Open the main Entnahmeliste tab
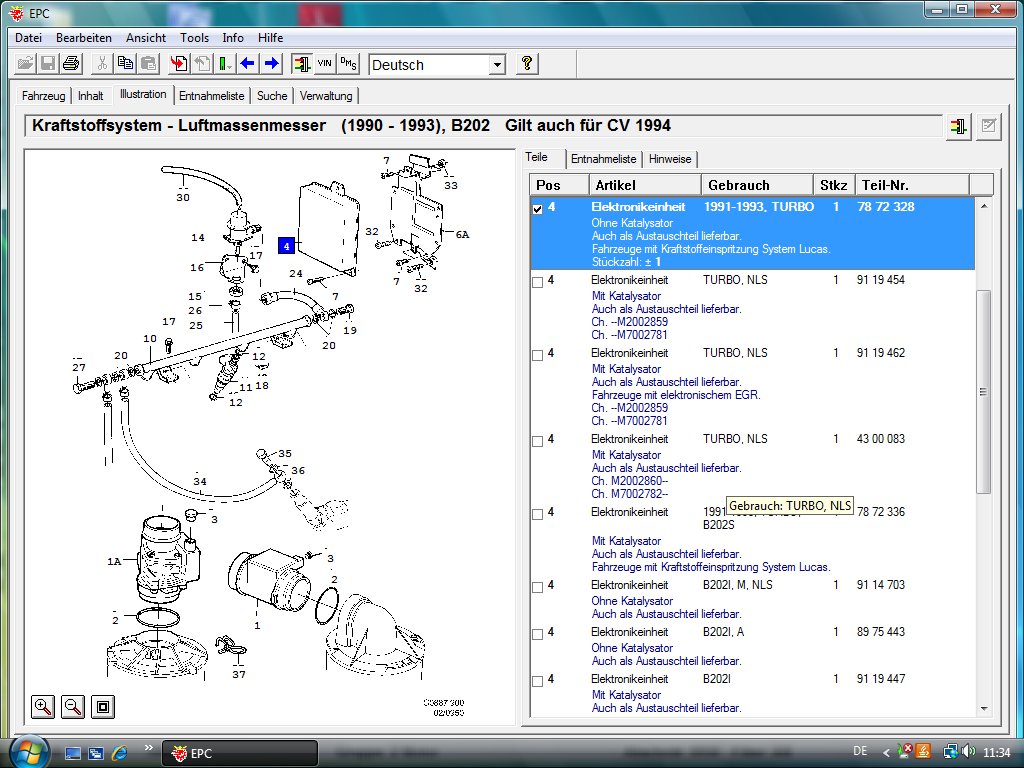This screenshot has width=1024, height=768. 212,96
